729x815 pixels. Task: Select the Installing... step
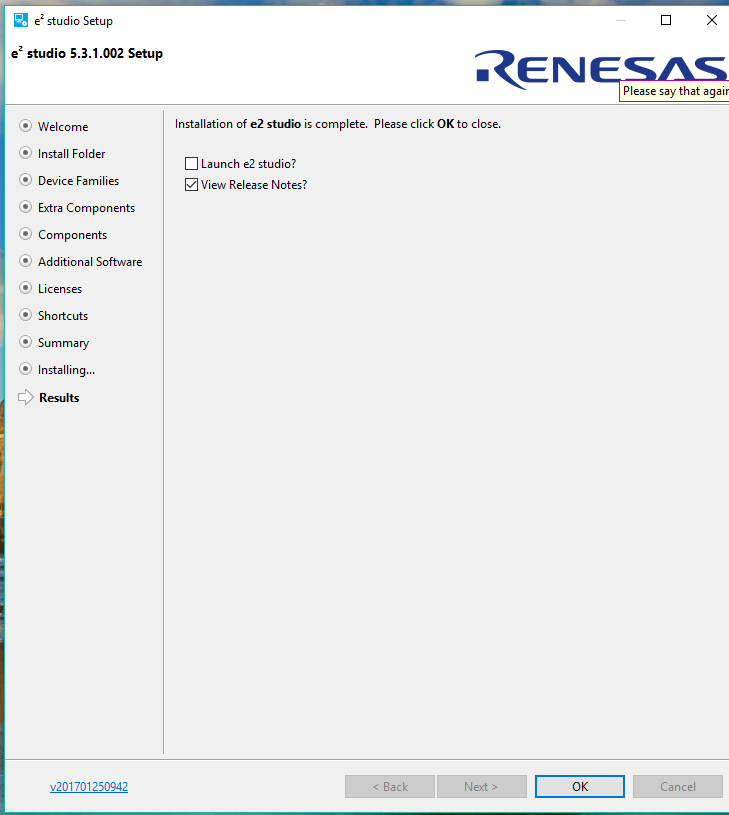[x=66, y=370]
